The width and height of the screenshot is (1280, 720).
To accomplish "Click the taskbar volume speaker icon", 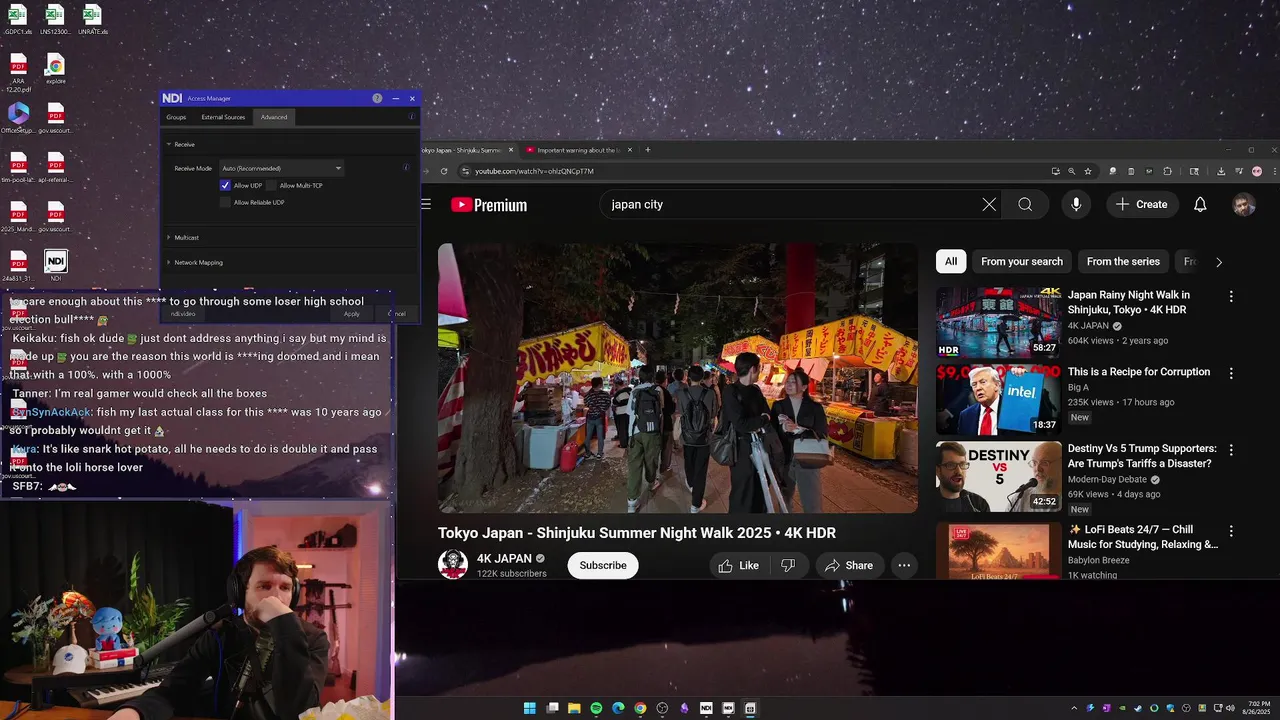I will (1231, 708).
